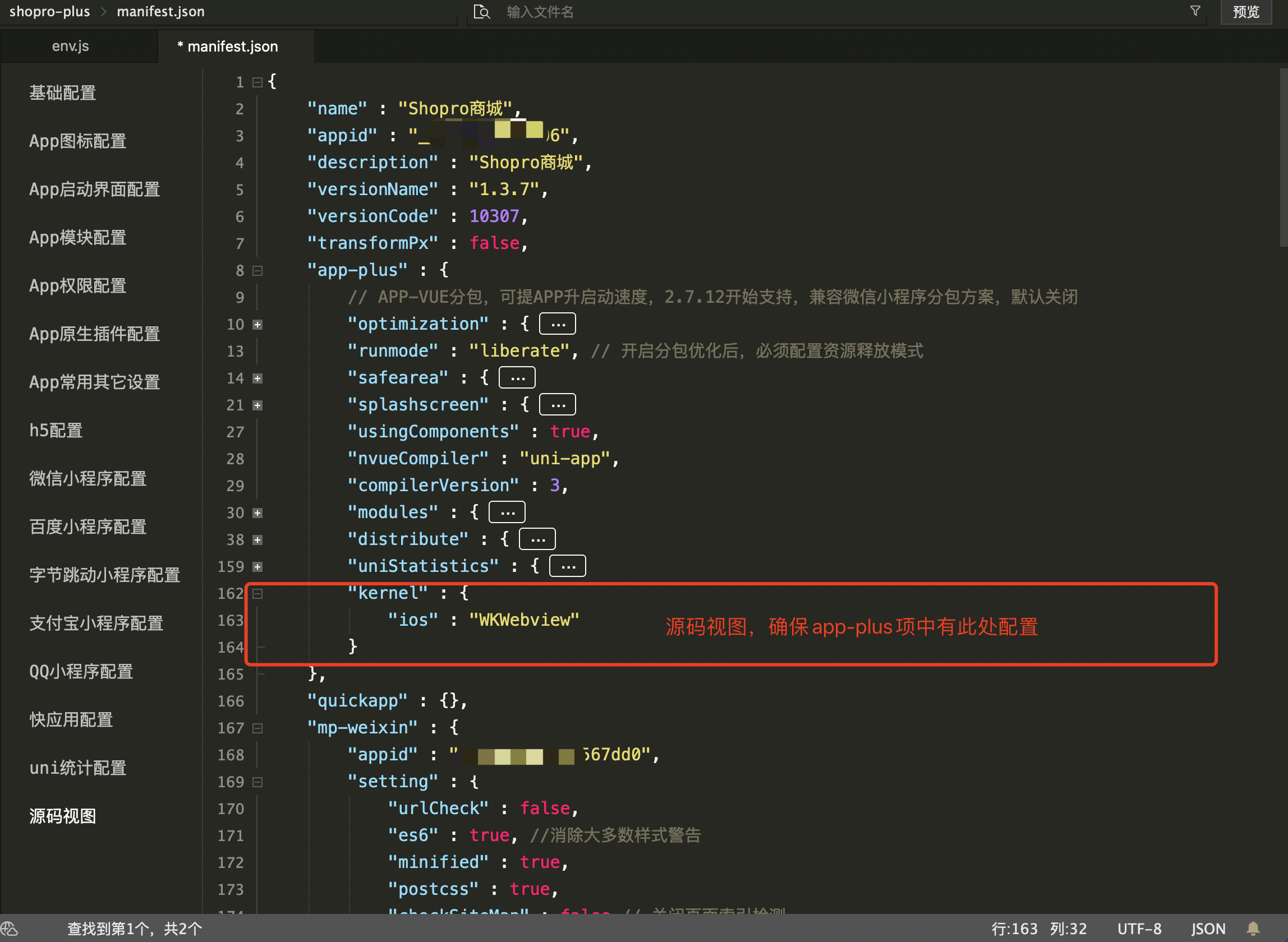The image size is (1288, 942).
Task: Click the "compilerVersion" key on line 29
Action: coord(434,485)
